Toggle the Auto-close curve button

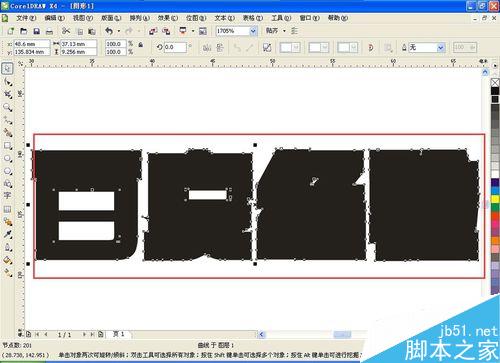tap(371, 48)
